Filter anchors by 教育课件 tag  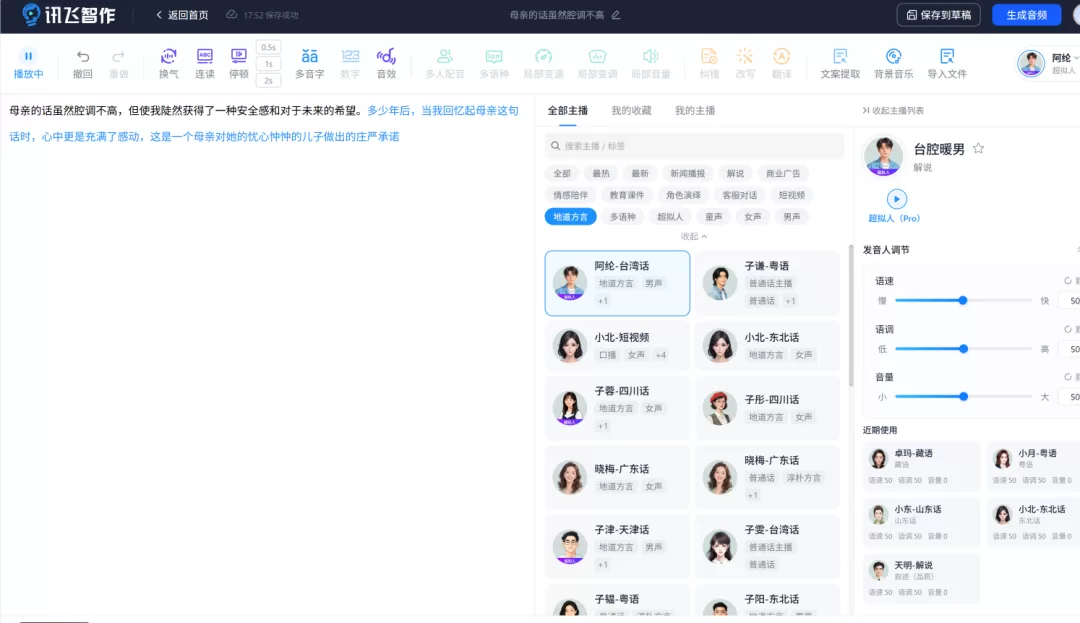click(627, 195)
